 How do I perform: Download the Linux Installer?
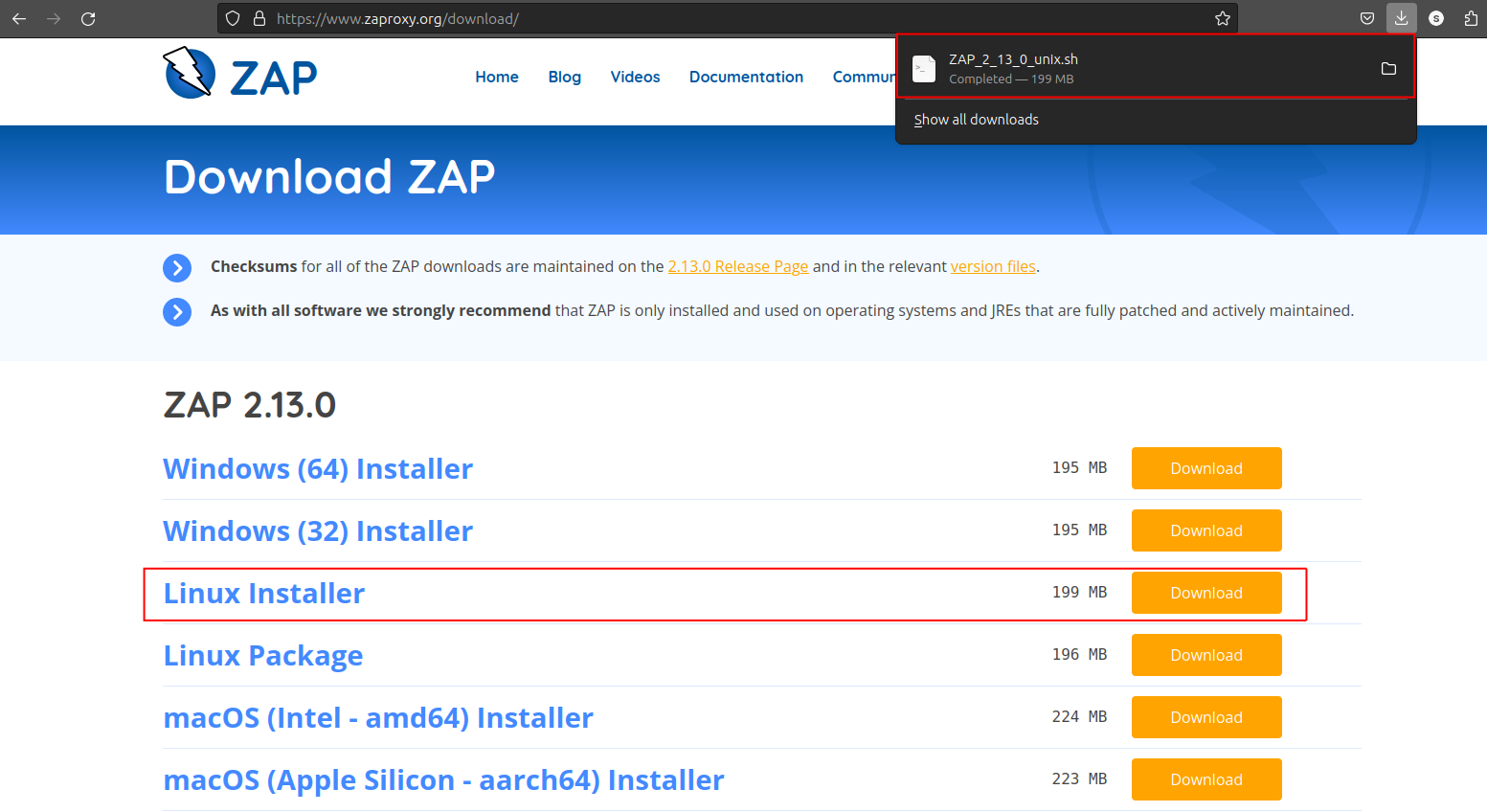click(1206, 593)
